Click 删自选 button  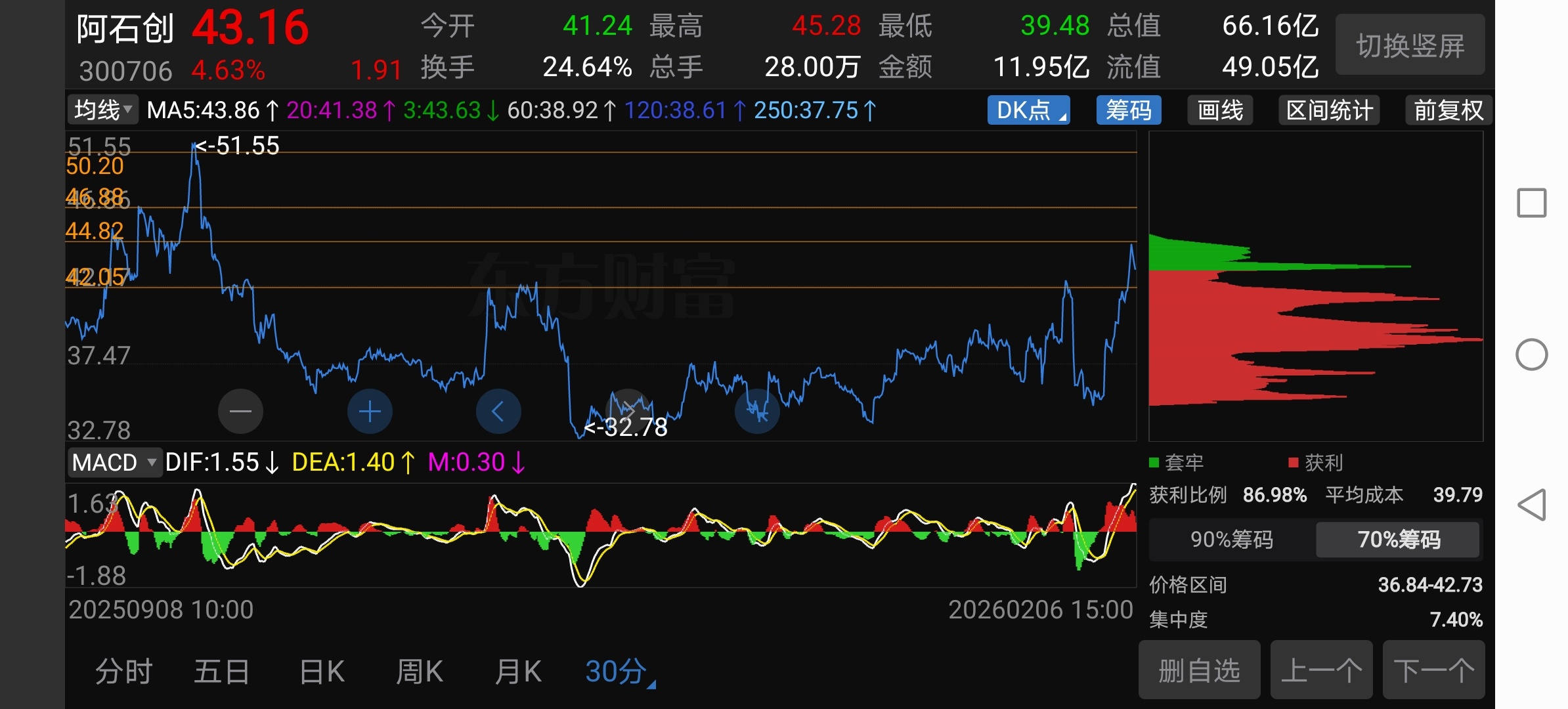pos(1199,670)
